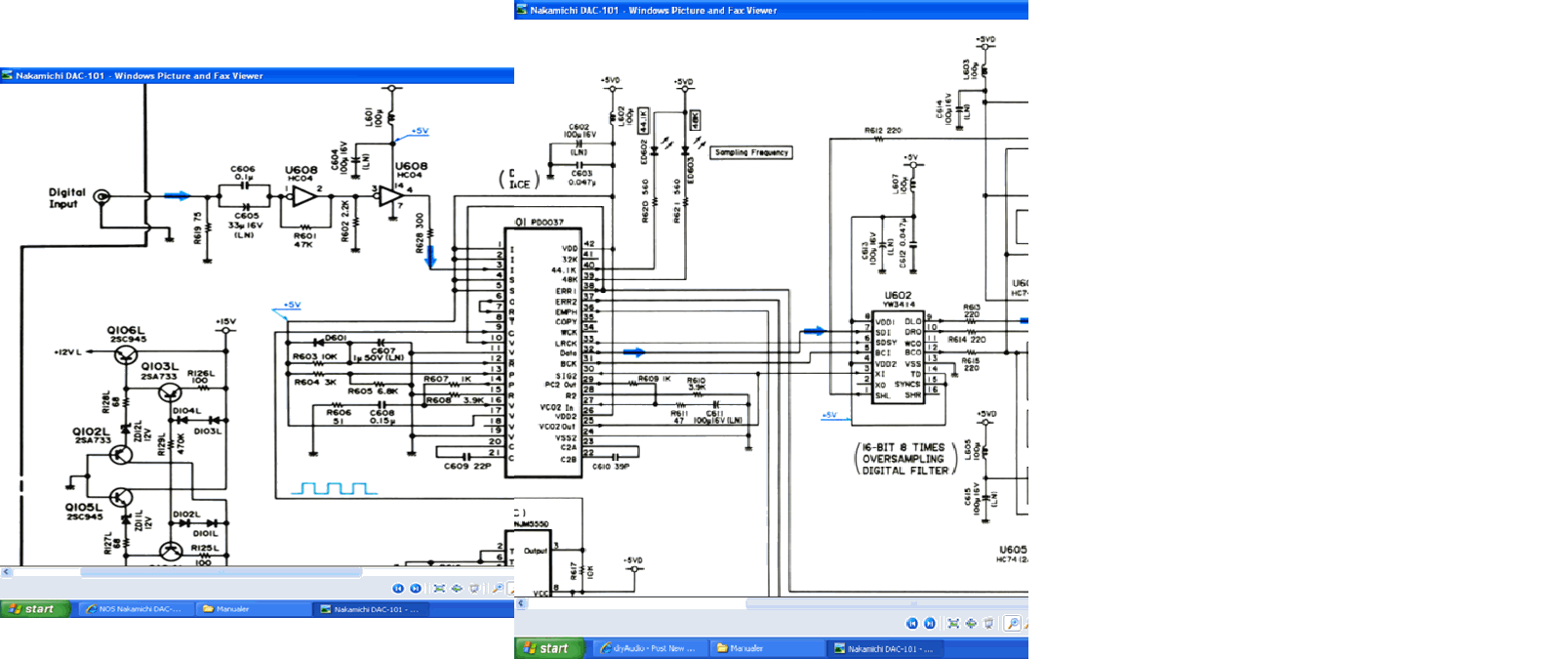This screenshot has width=1568, height=659.
Task: Open Manualer folder on the right taskbar
Action: (x=766, y=648)
